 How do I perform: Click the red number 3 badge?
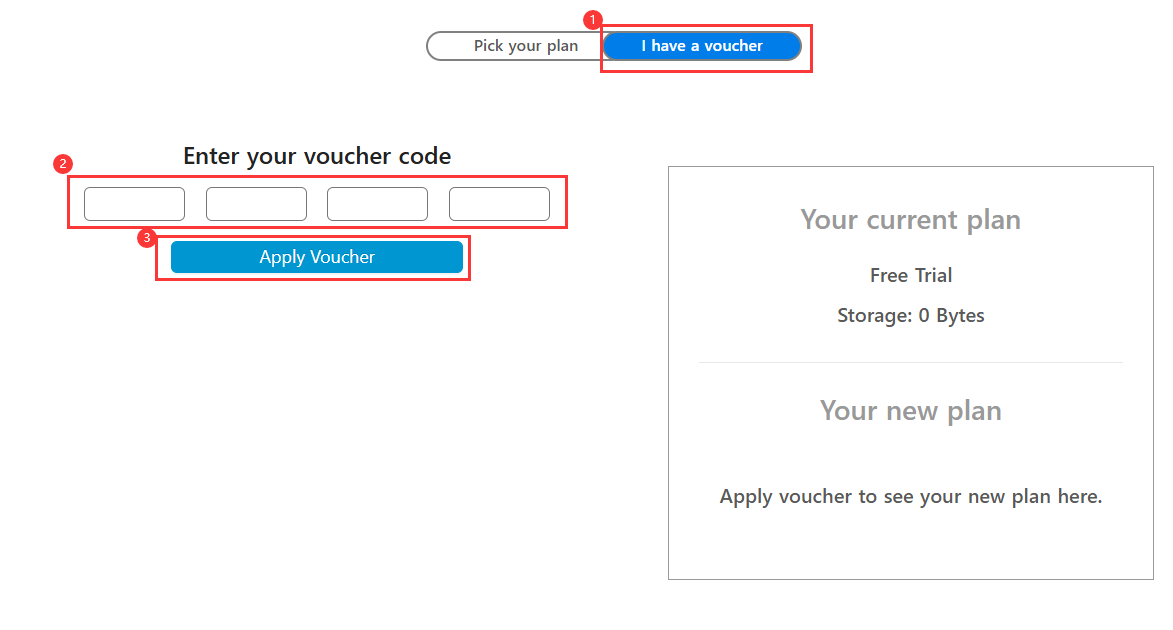tap(147, 238)
